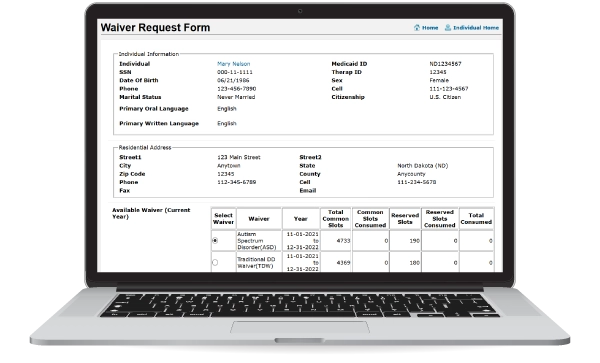Image resolution: width=600 pixels, height=363 pixels.
Task: Click the Common Slots Consumed column header
Action: [x=370, y=218]
